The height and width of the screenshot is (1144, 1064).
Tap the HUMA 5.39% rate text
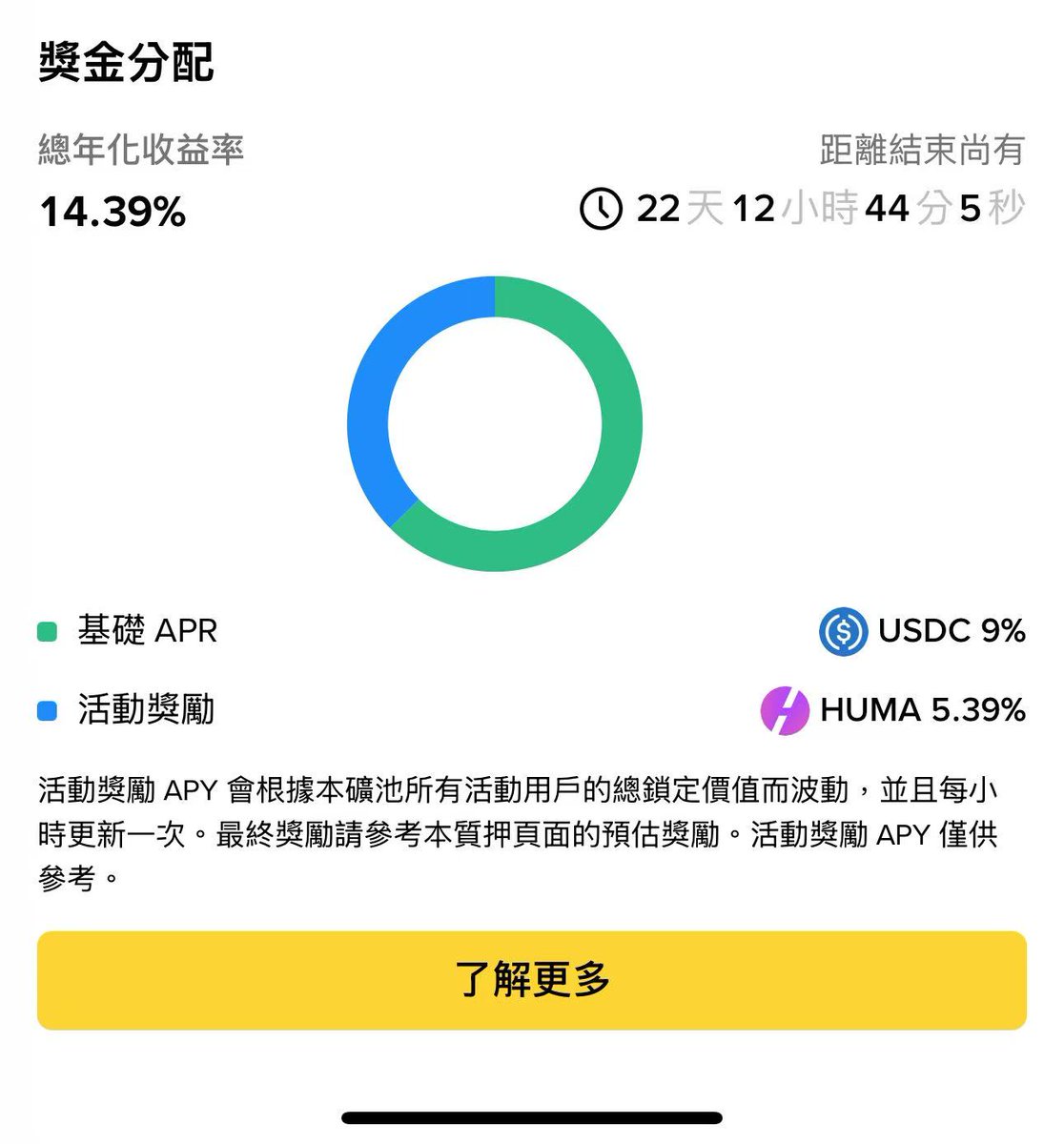tap(922, 710)
